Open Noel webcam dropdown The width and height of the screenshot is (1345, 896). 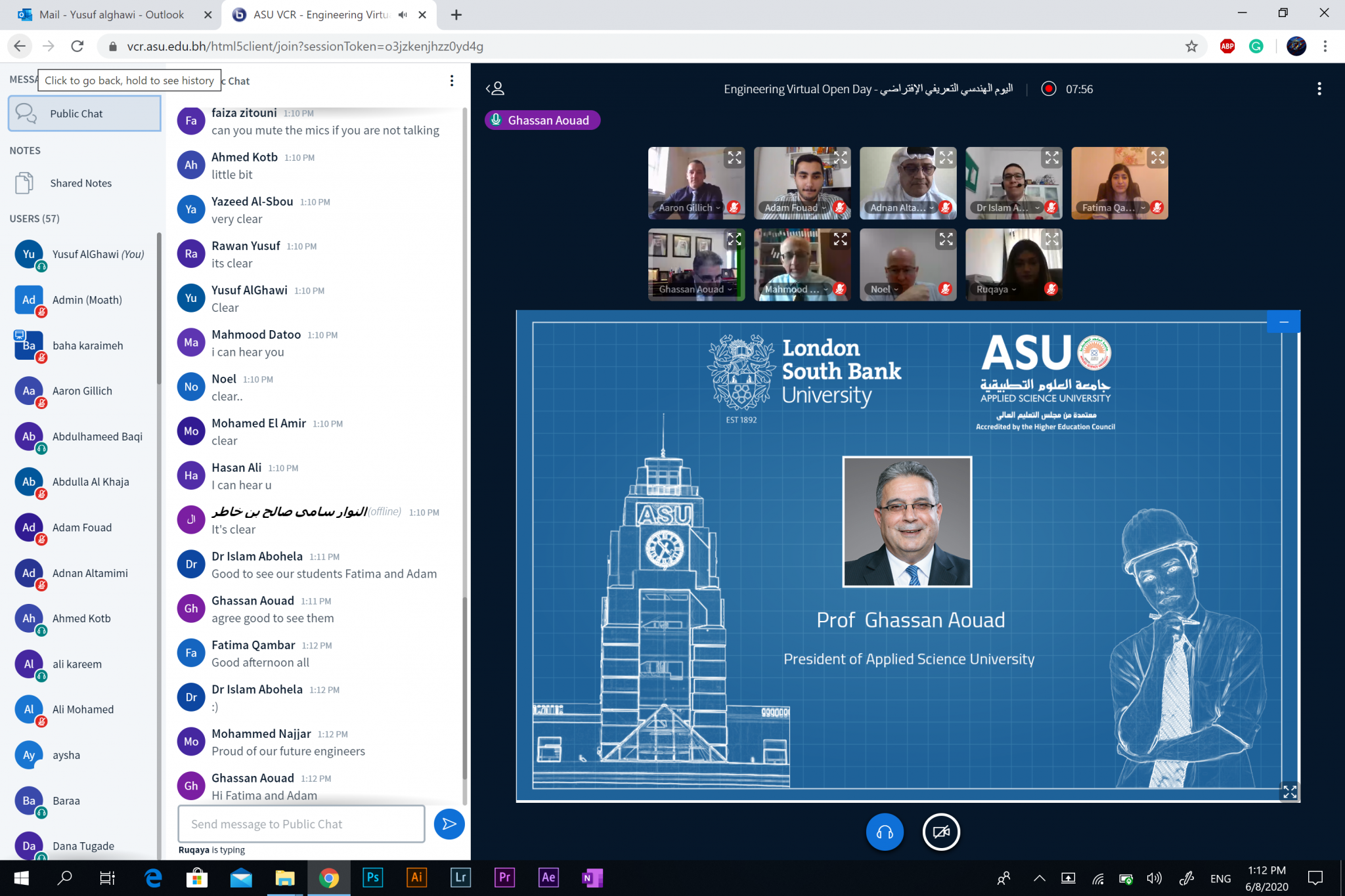coord(884,289)
